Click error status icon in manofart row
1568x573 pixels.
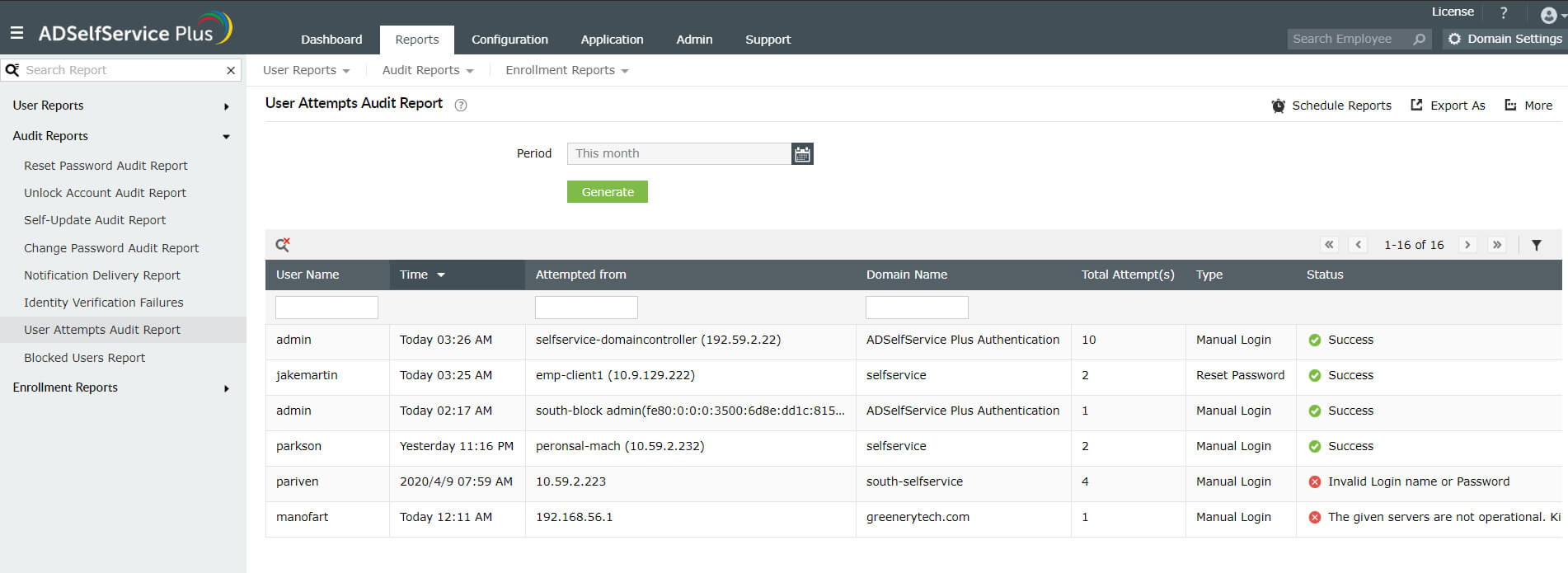click(1315, 517)
